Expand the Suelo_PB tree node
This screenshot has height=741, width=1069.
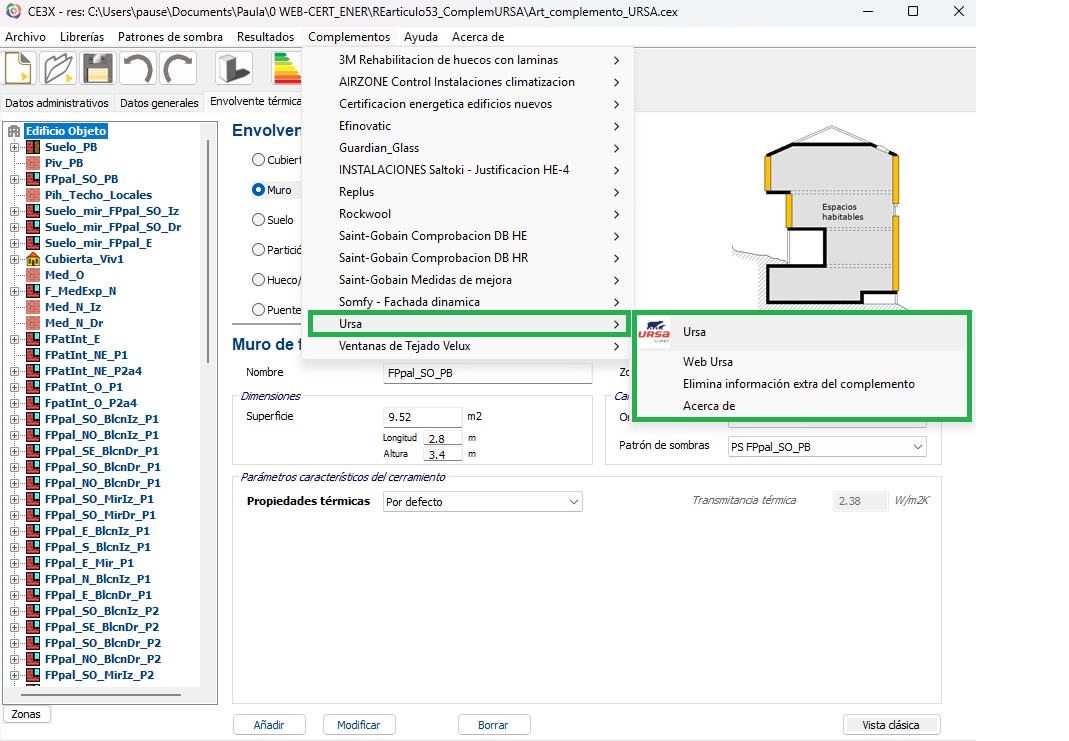14,147
